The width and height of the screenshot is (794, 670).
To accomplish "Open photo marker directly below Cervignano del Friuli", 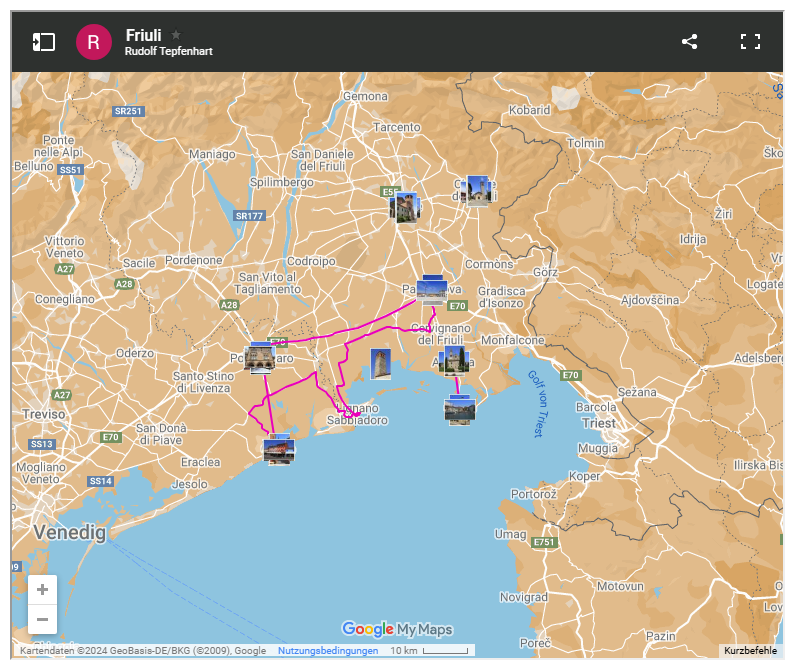I will (x=454, y=361).
